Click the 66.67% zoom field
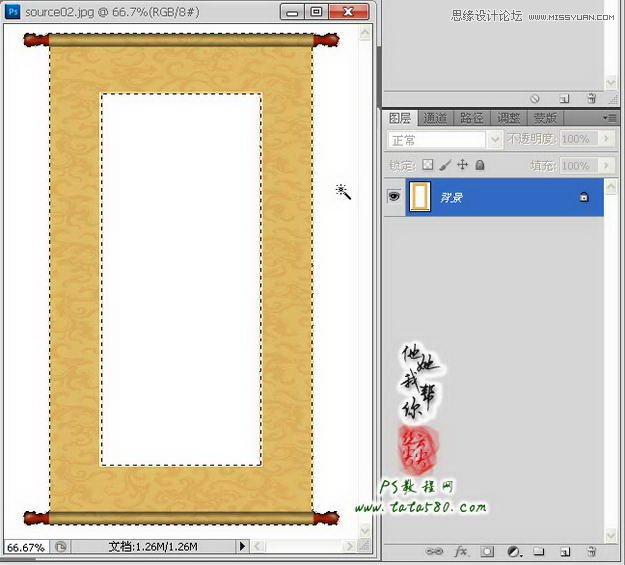Viewport: 625px width, 565px height. (x=26, y=547)
